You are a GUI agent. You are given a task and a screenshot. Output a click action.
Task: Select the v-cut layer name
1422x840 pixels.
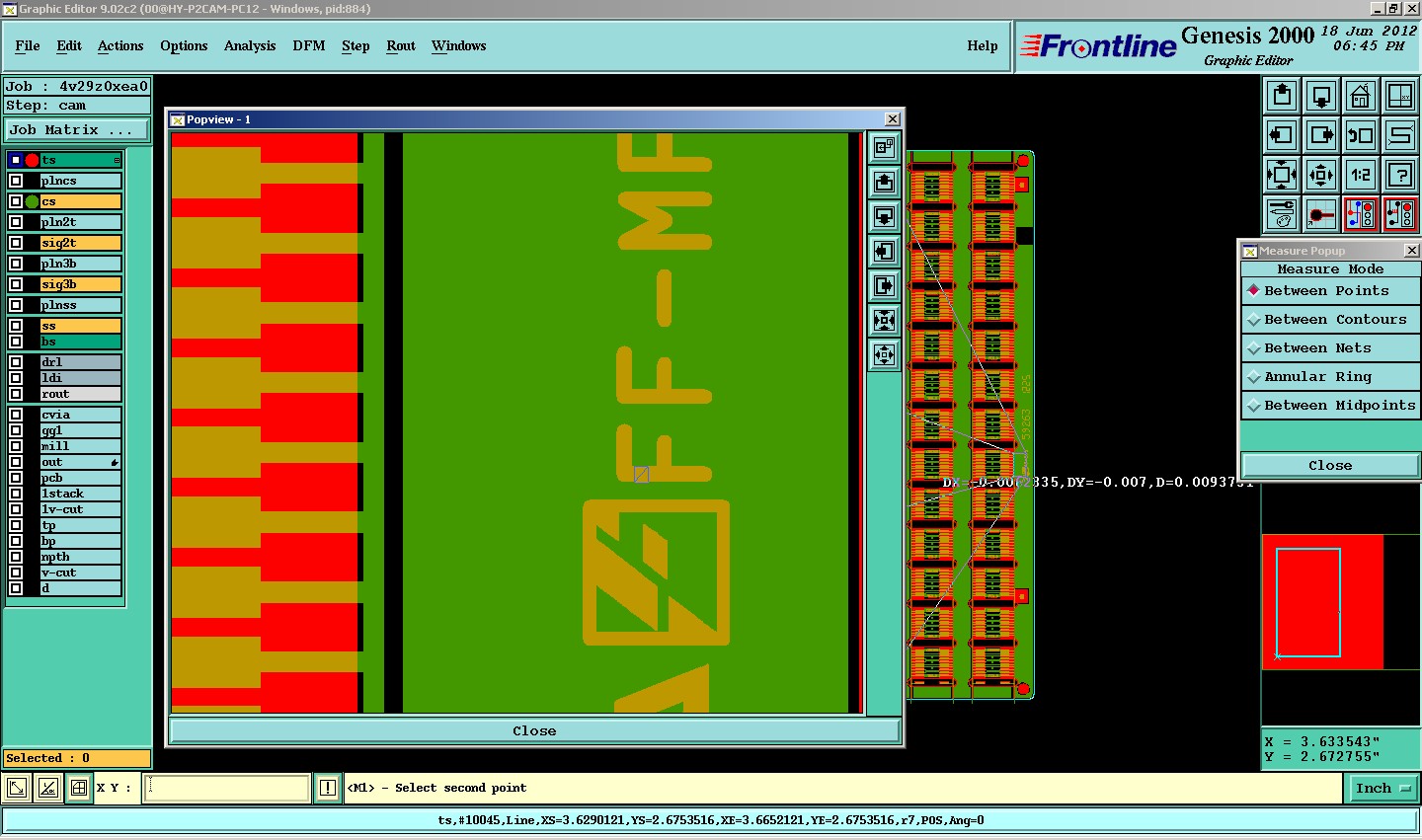tap(81, 573)
